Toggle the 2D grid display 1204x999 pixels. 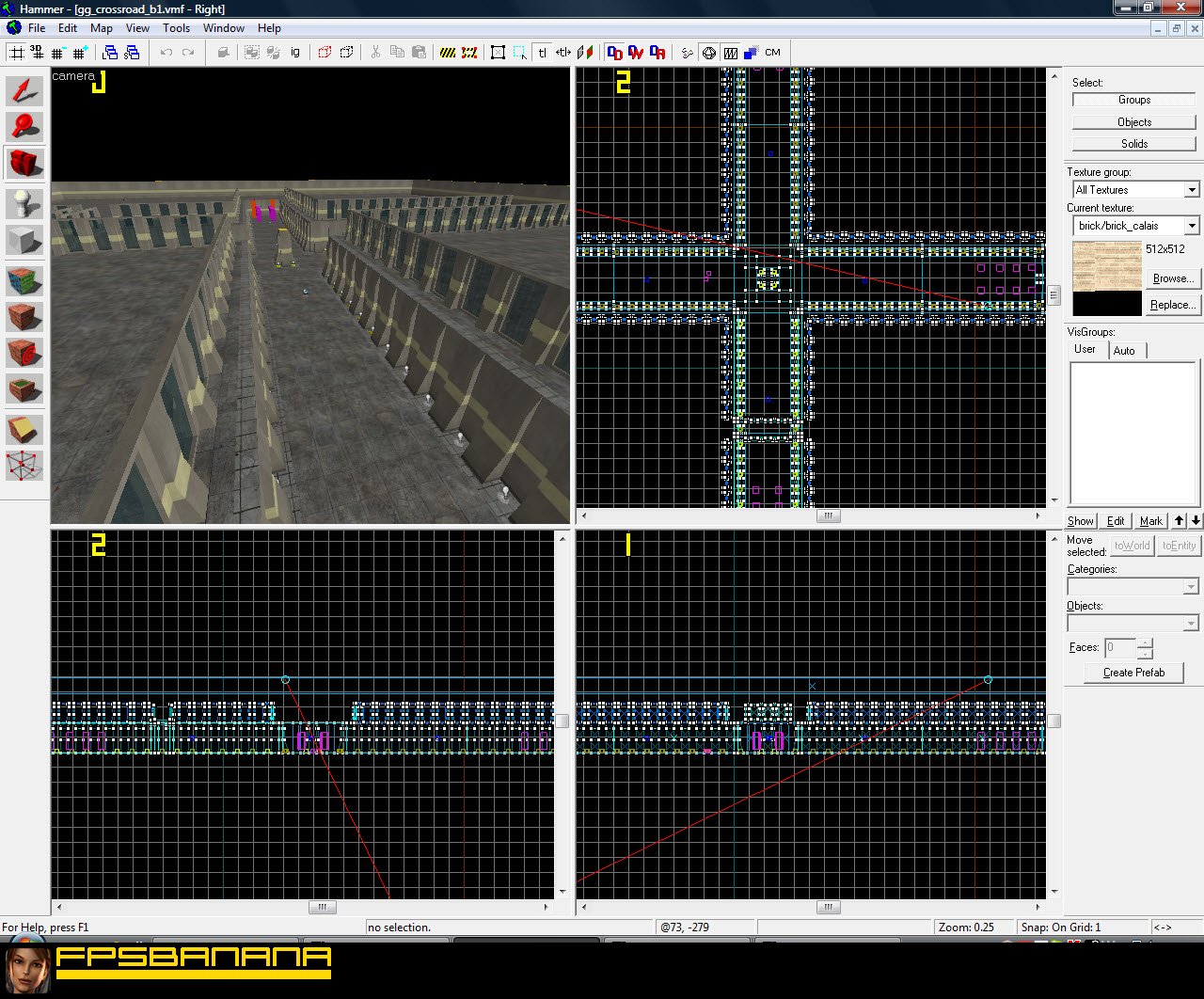coord(17,53)
